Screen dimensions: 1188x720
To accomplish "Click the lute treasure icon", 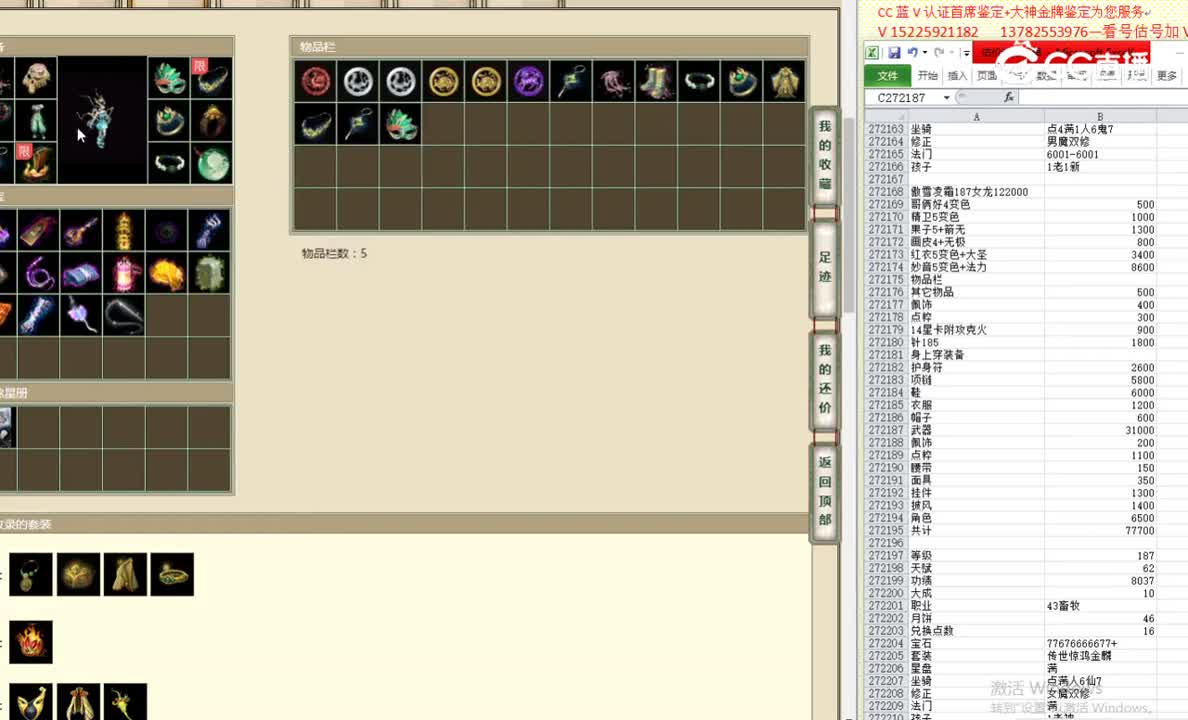I will click(x=81, y=231).
